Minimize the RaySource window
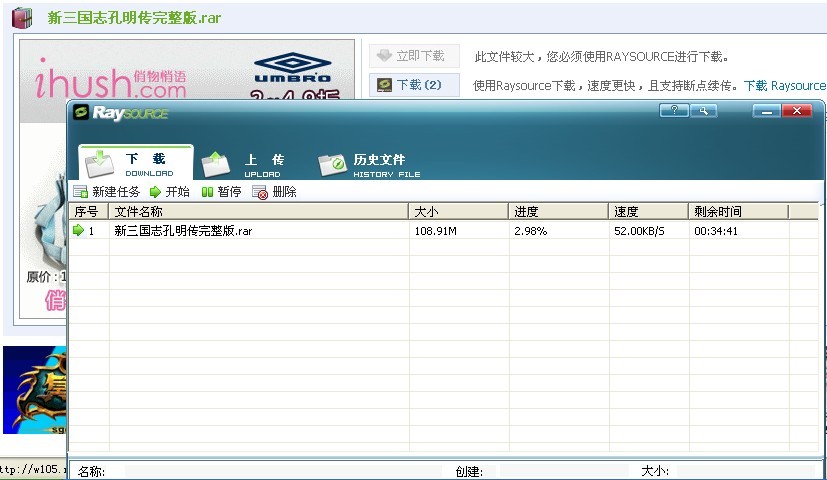 pos(766,111)
